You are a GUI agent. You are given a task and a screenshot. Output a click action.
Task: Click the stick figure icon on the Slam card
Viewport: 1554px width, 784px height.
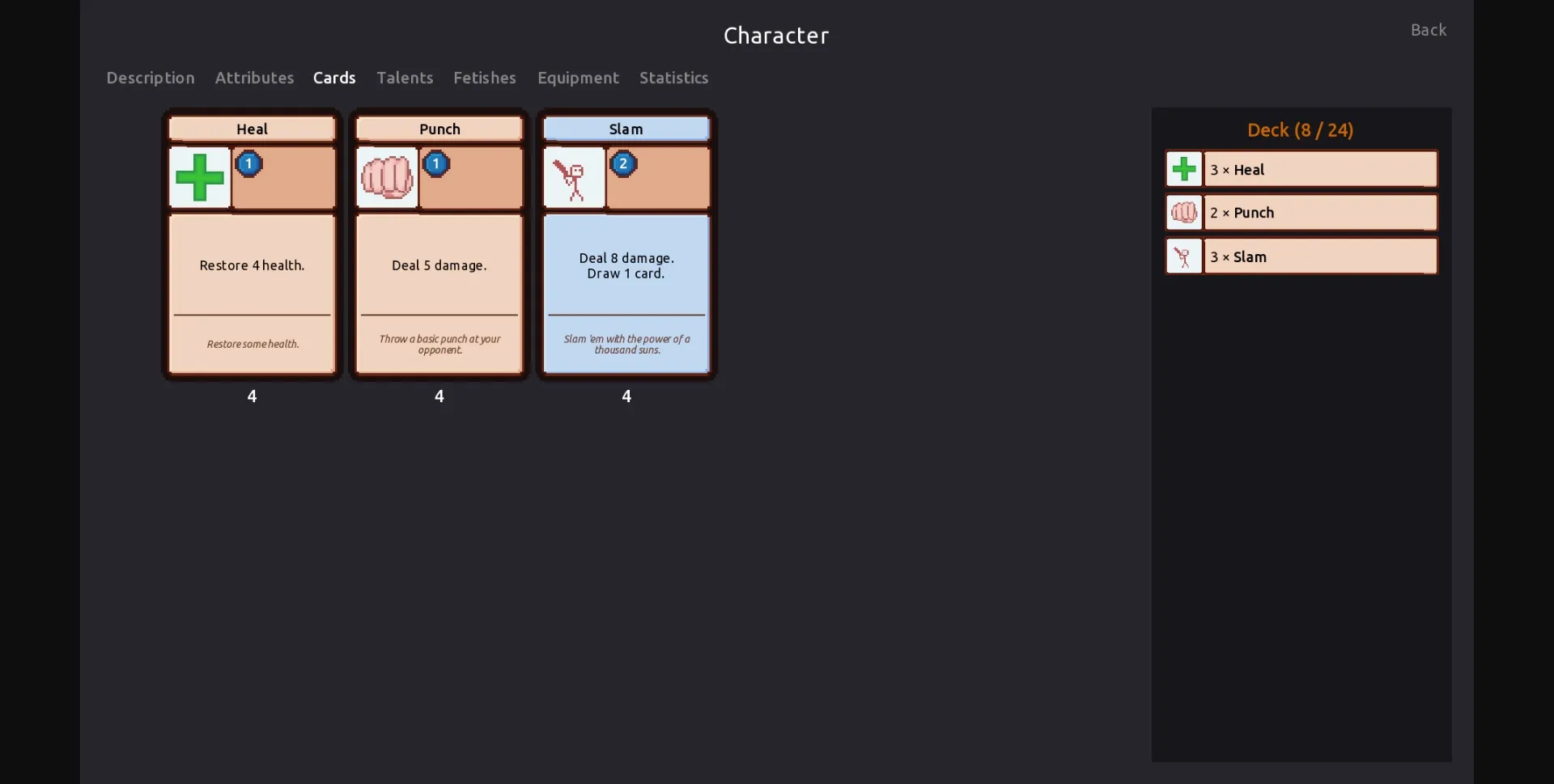[x=575, y=177]
